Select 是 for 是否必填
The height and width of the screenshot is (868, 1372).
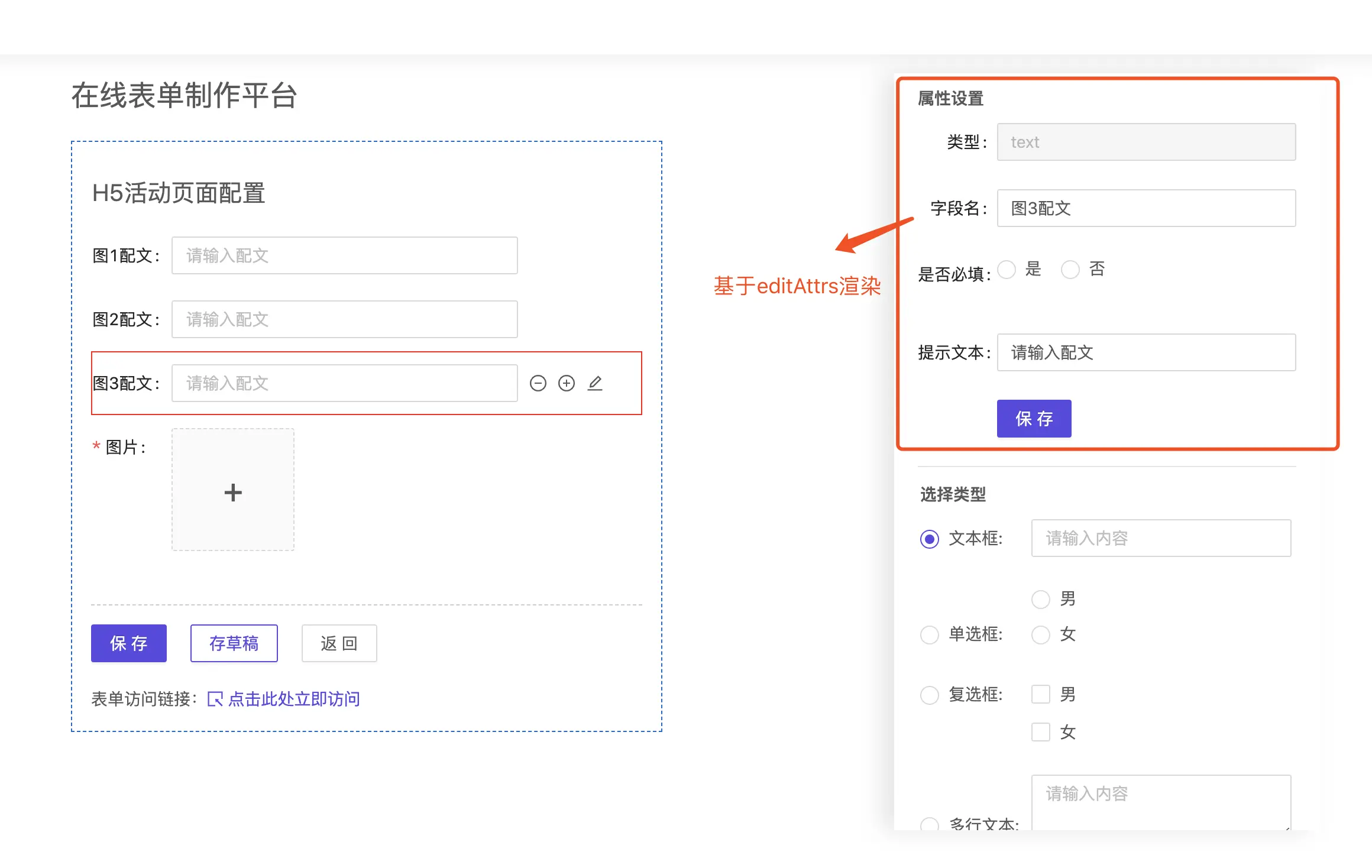coord(1007,270)
